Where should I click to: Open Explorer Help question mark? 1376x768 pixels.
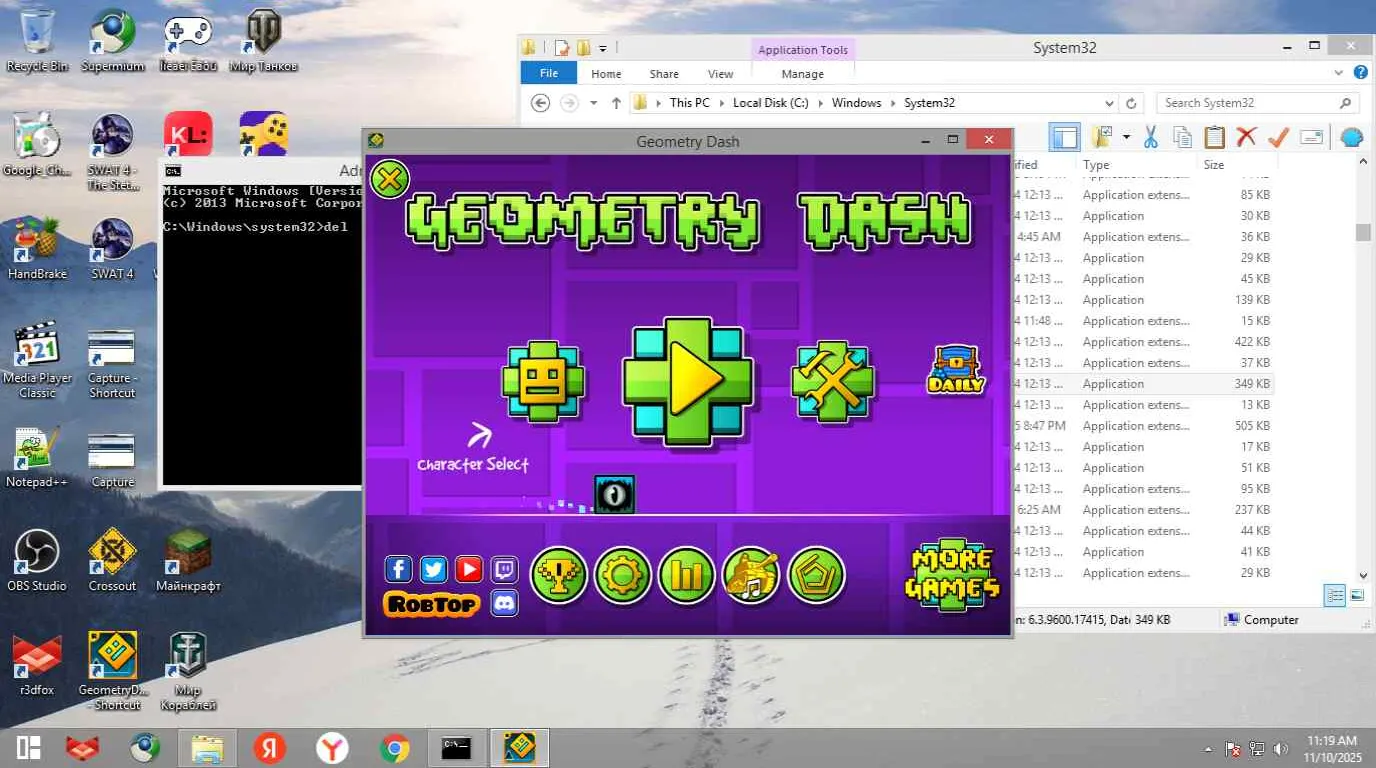click(x=1360, y=73)
